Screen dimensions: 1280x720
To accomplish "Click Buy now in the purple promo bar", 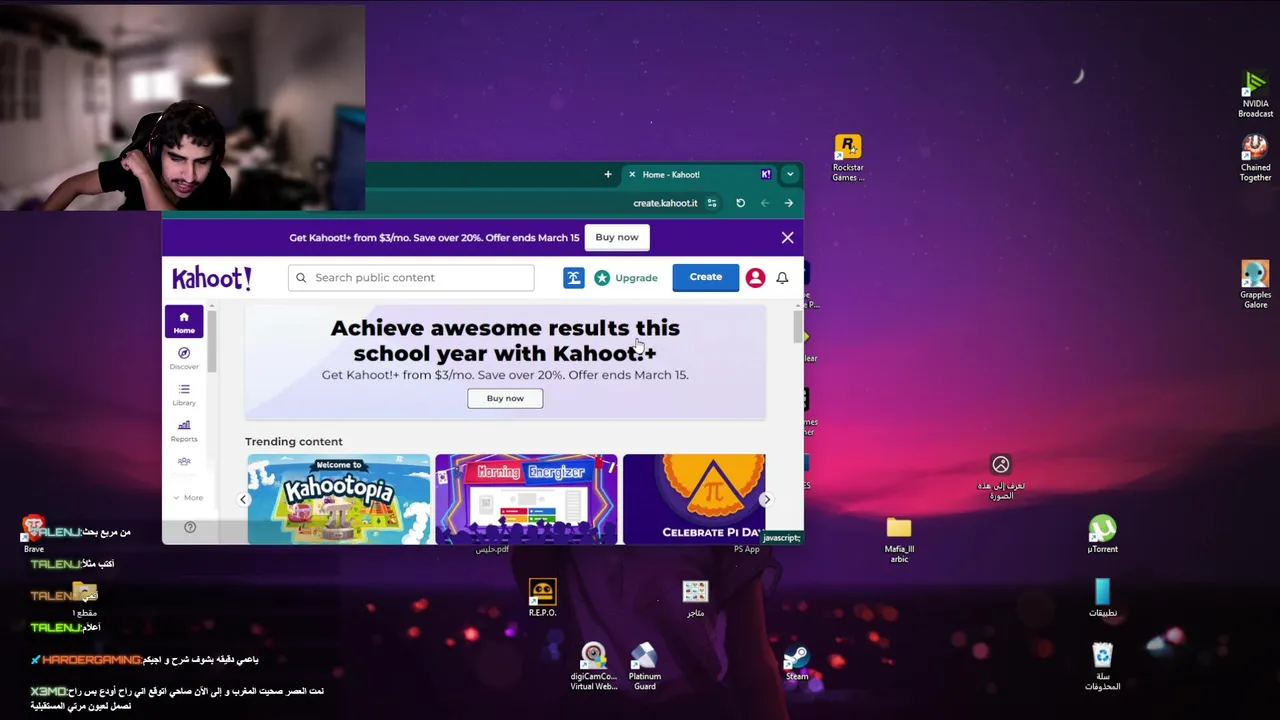I will tap(617, 237).
